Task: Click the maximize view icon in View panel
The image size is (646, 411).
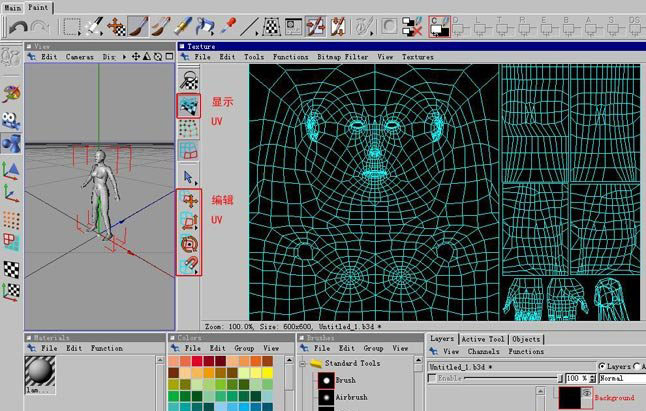Action: coord(169,56)
